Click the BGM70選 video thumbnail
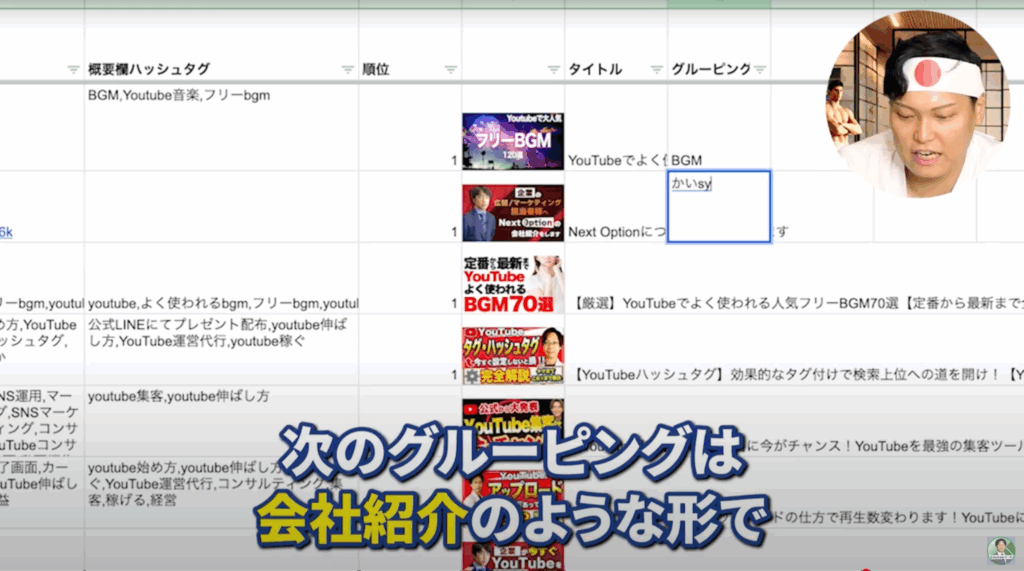The image size is (1024, 571). [512, 284]
